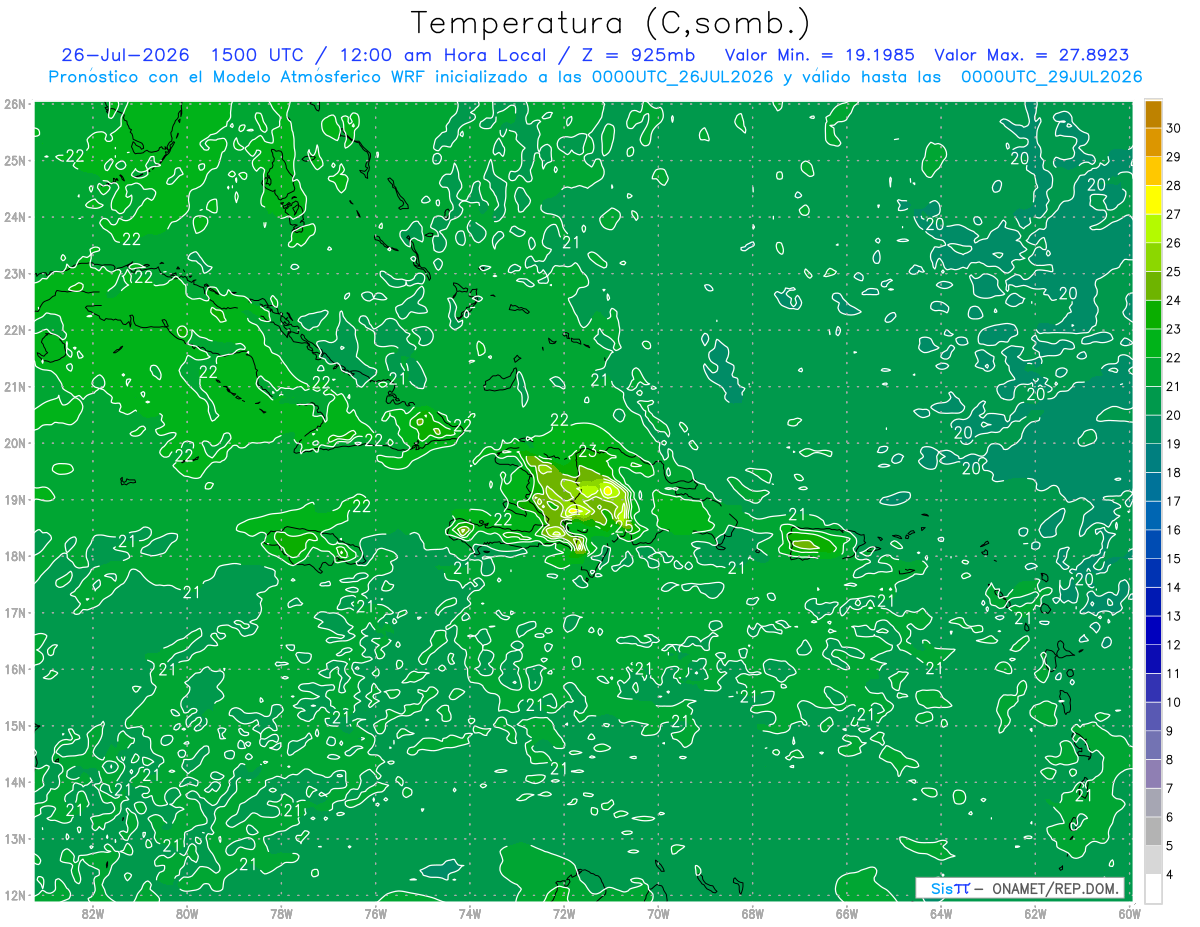Viewport: 1200px width, 927px height.
Task: Click the '70W' longitude axis label
Action: tap(658, 912)
